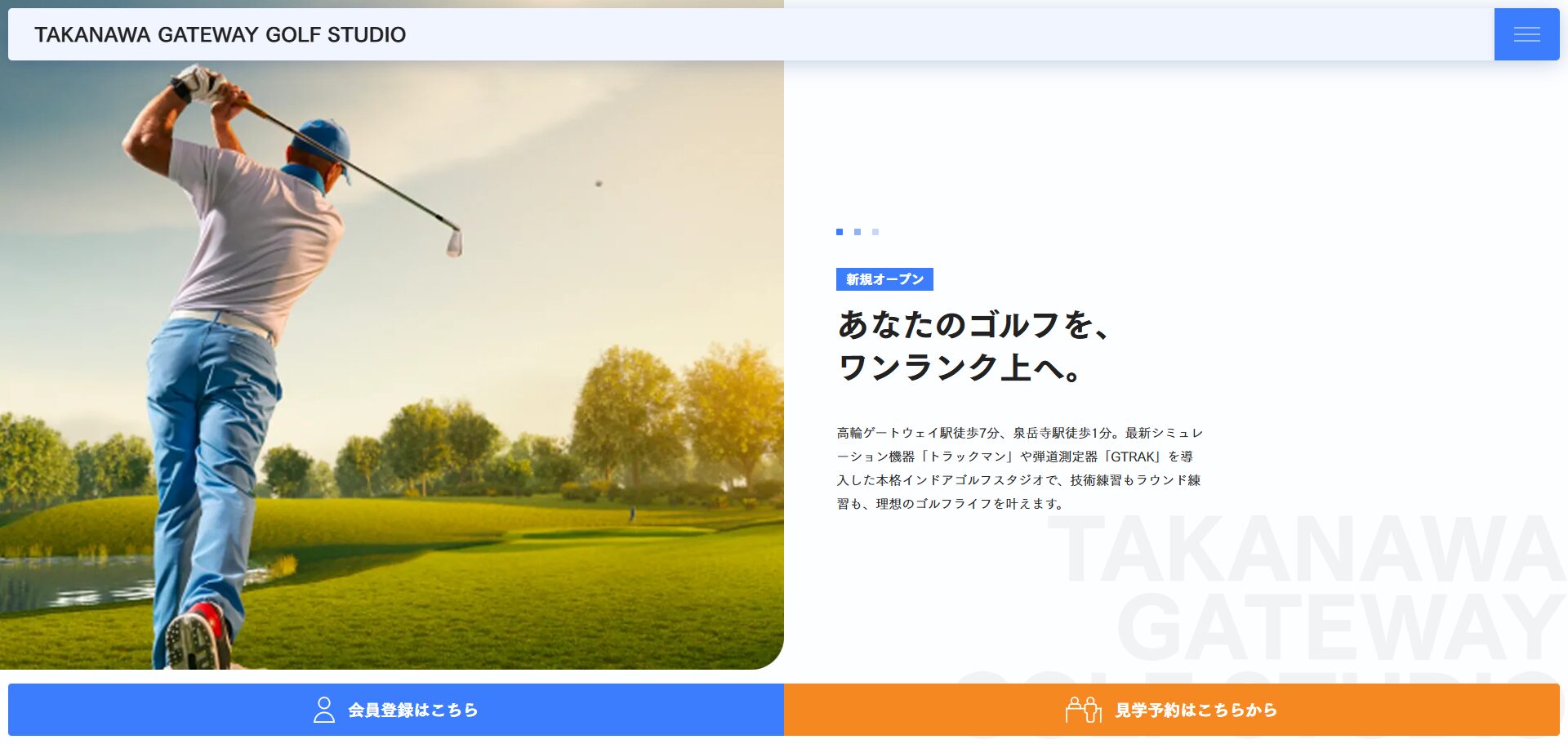This screenshot has height=744, width=1568.
Task: Click the faded GATEWAY watermark text
Action: pyautogui.click(x=1339, y=627)
